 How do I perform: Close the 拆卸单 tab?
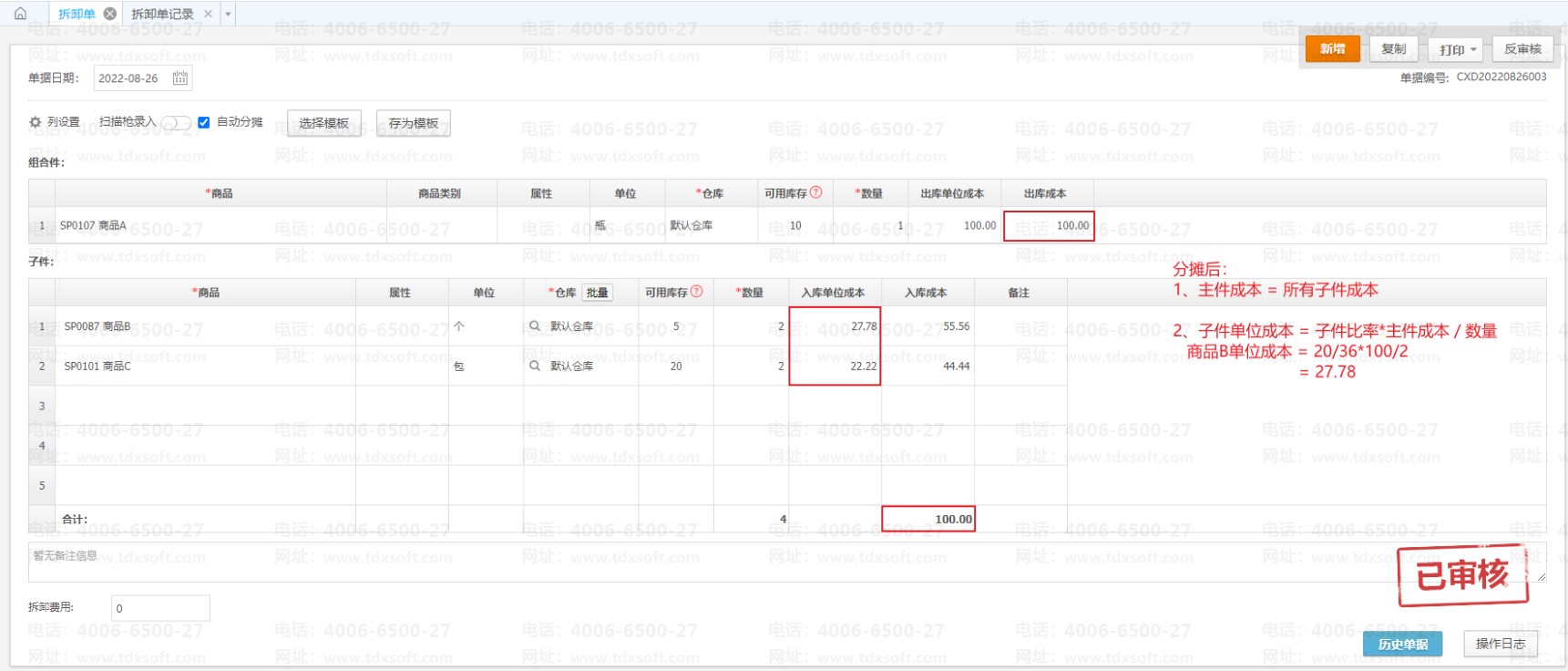(x=110, y=14)
